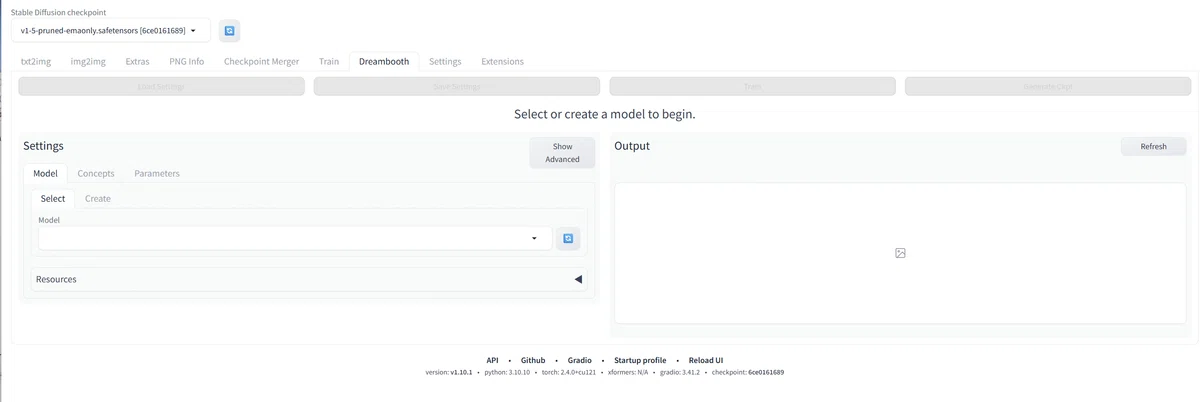Open the Github footer link
Image resolution: width=1200 pixels, height=402 pixels.
tap(533, 360)
